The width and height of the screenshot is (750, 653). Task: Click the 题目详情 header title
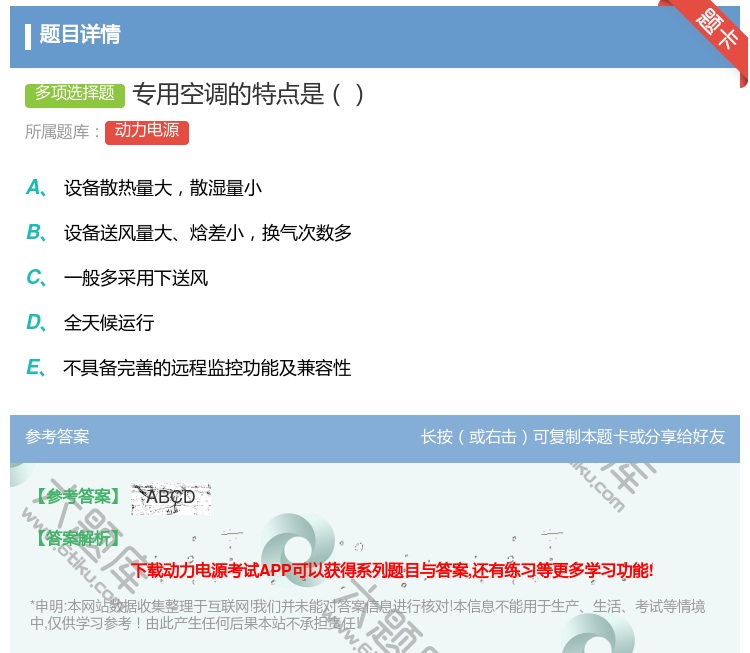pyautogui.click(x=80, y=34)
